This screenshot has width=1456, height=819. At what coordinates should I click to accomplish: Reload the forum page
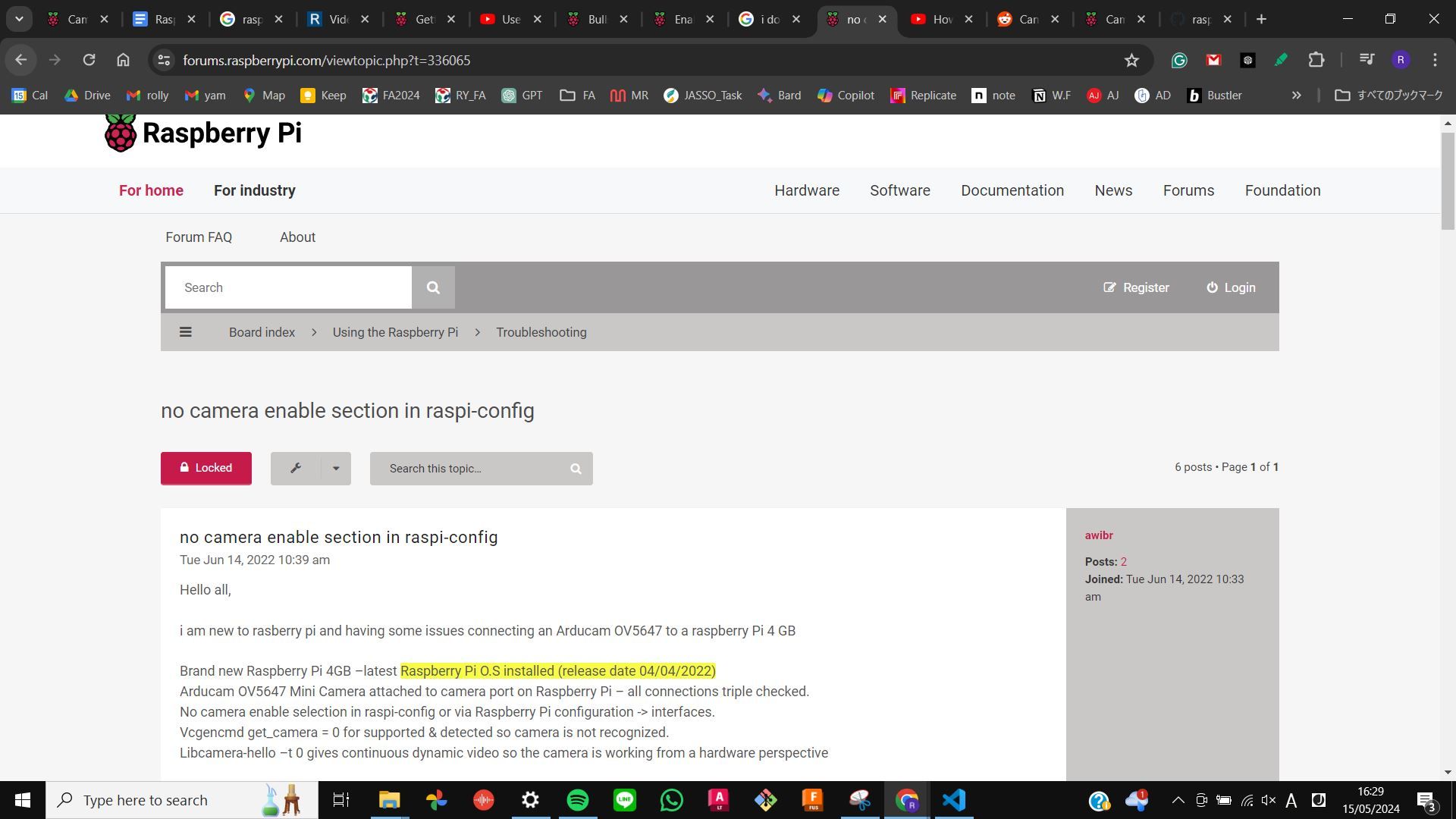(89, 60)
